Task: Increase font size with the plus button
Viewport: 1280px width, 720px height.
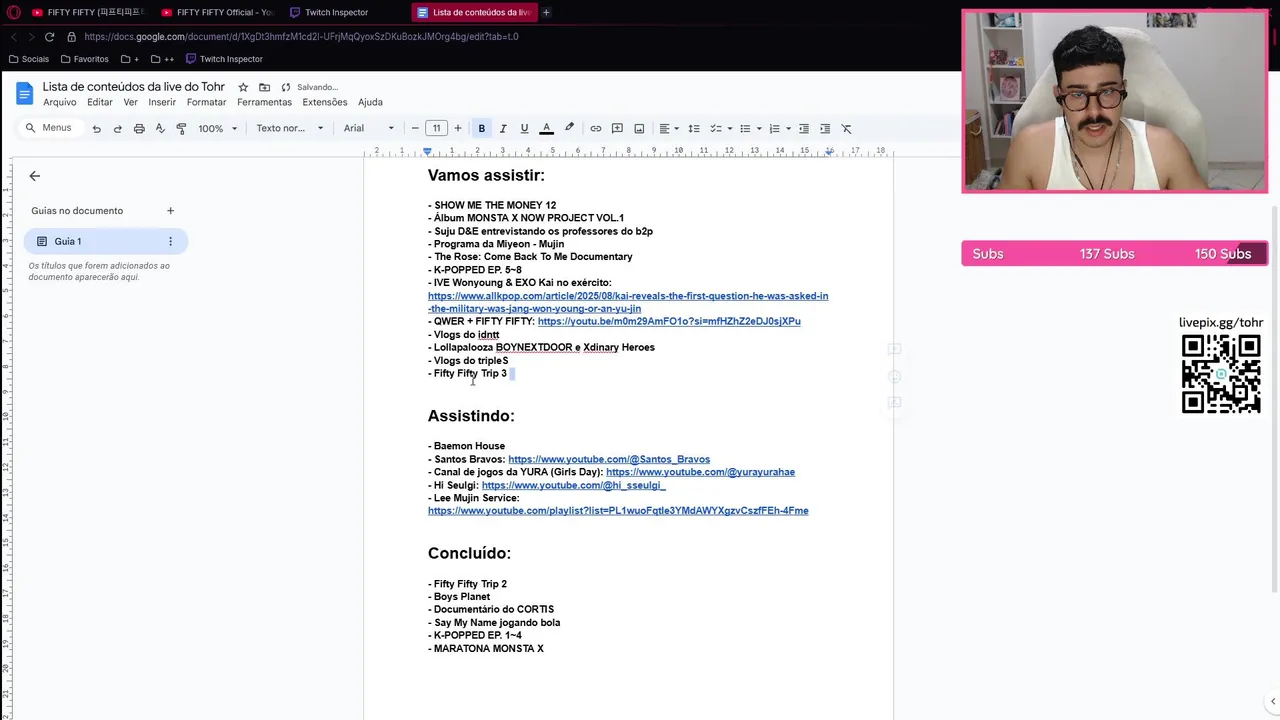Action: pyautogui.click(x=458, y=129)
